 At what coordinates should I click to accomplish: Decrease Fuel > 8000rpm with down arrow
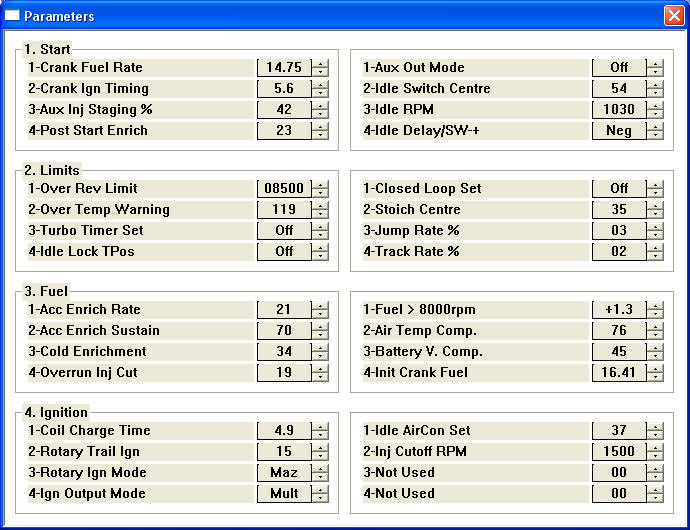point(655,314)
